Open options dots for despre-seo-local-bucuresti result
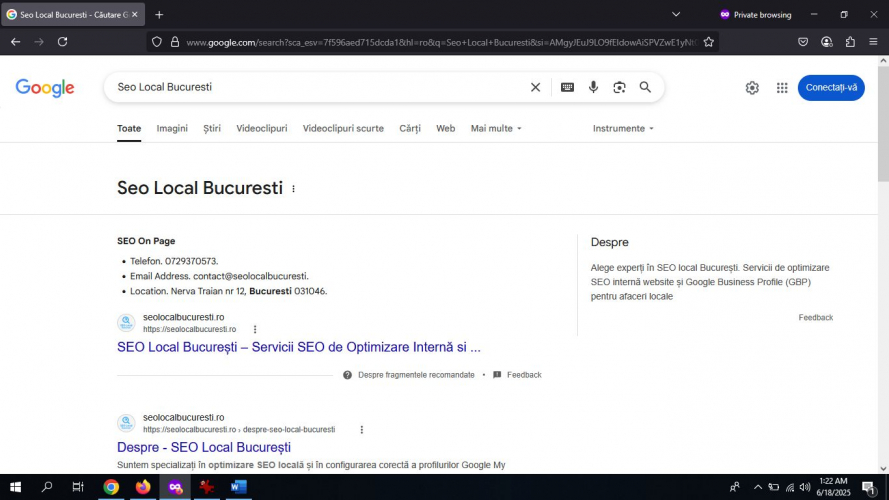889x500 pixels. click(x=362, y=430)
